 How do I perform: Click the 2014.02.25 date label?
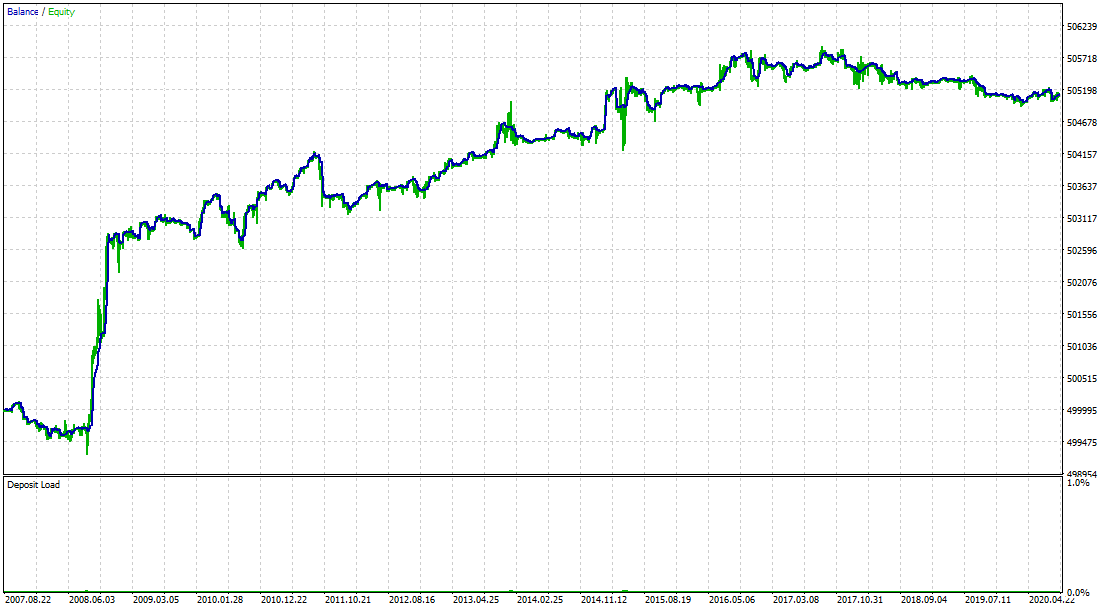point(540,600)
